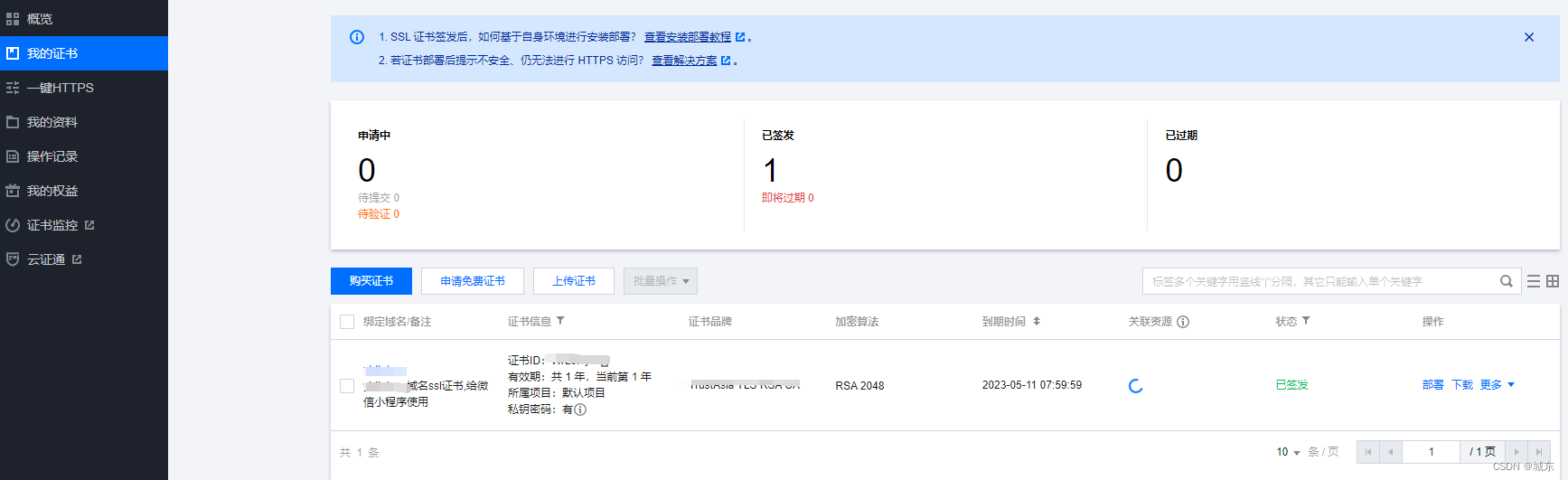
Task: Click the 我的证书 sidebar icon
Action: click(13, 53)
